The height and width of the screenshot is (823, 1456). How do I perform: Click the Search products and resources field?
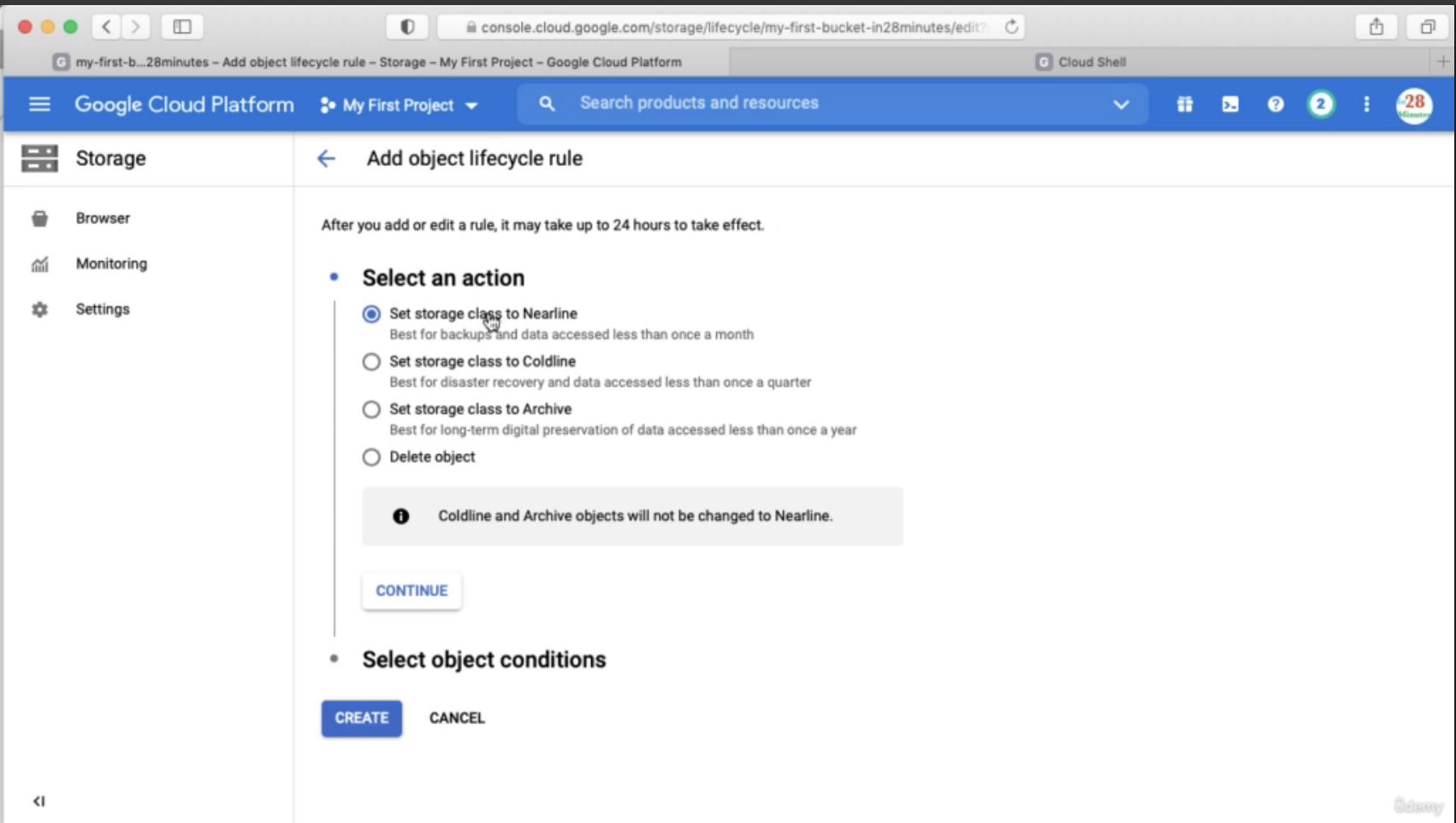coord(832,104)
